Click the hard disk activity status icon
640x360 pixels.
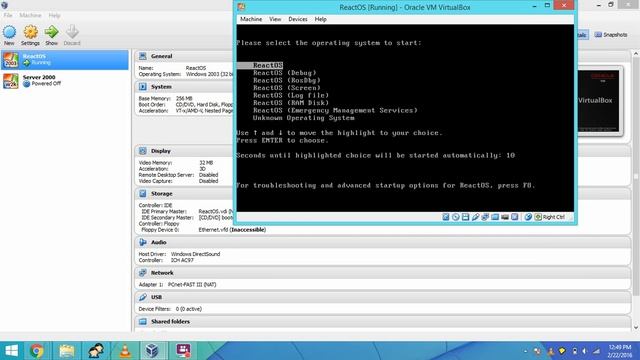(x=446, y=217)
